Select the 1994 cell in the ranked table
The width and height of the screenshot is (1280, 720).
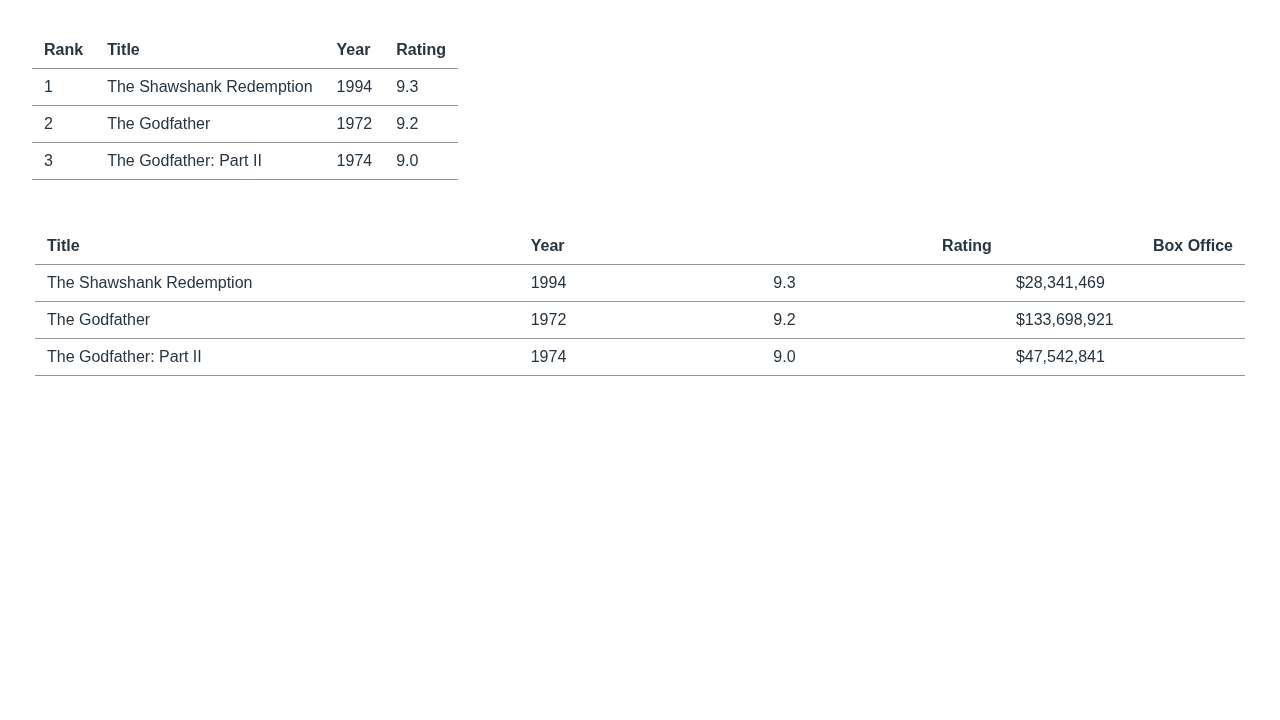pyautogui.click(x=354, y=87)
